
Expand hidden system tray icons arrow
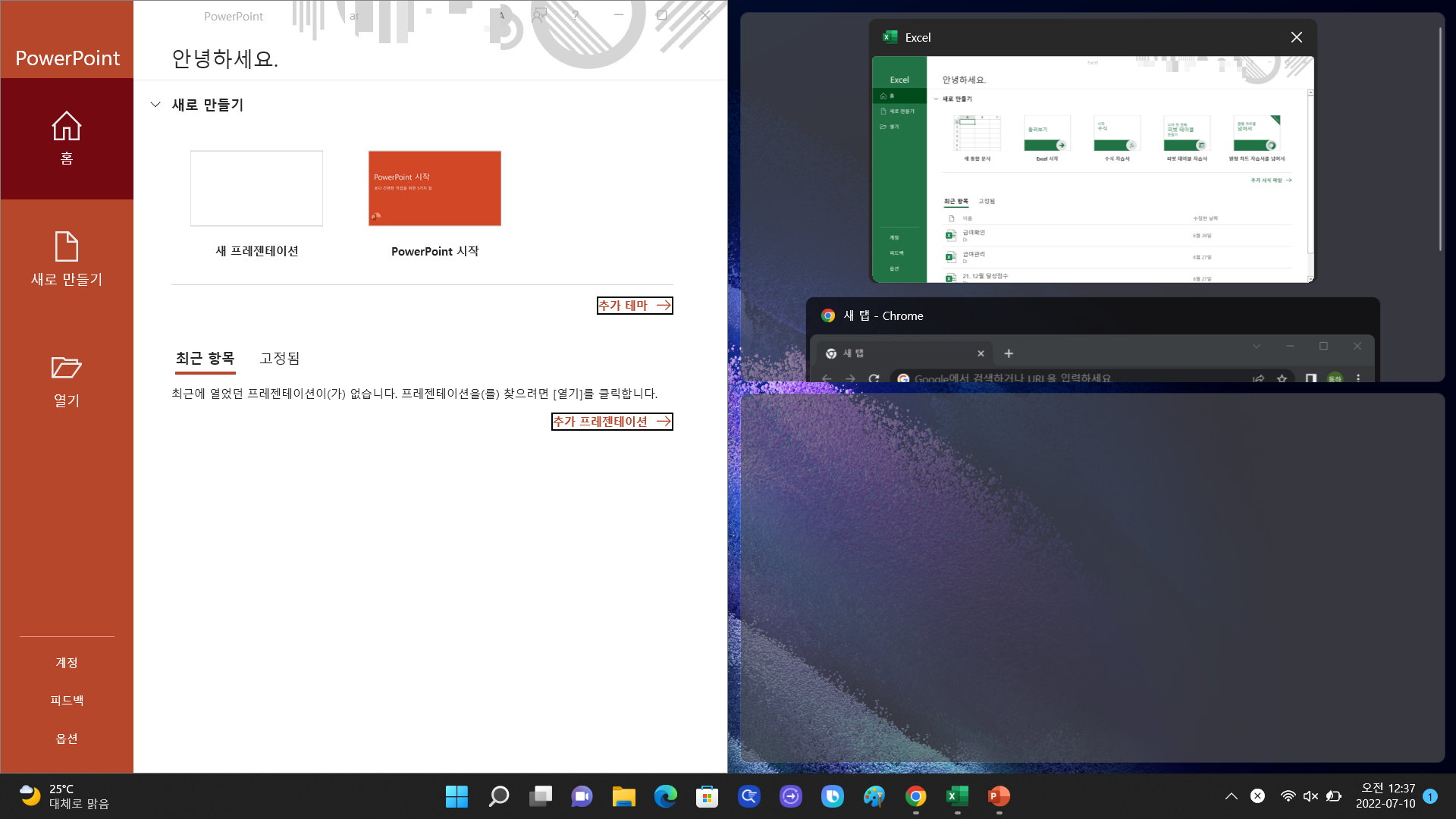click(1231, 796)
